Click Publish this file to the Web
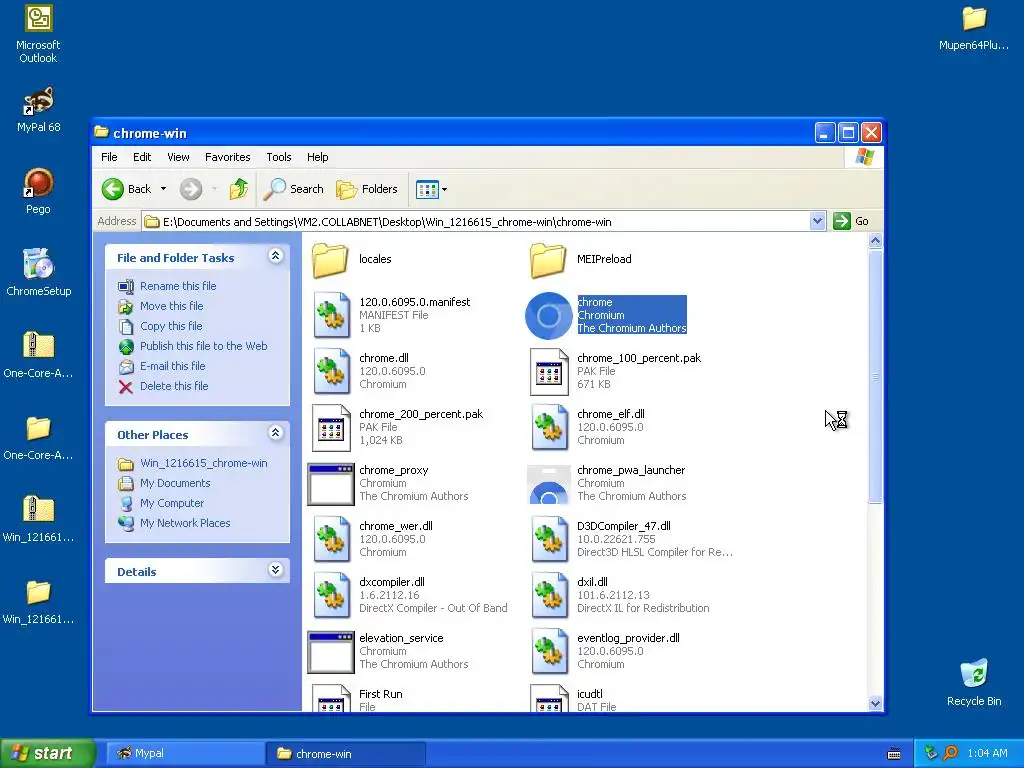Screen dimensions: 1024x768 point(203,346)
